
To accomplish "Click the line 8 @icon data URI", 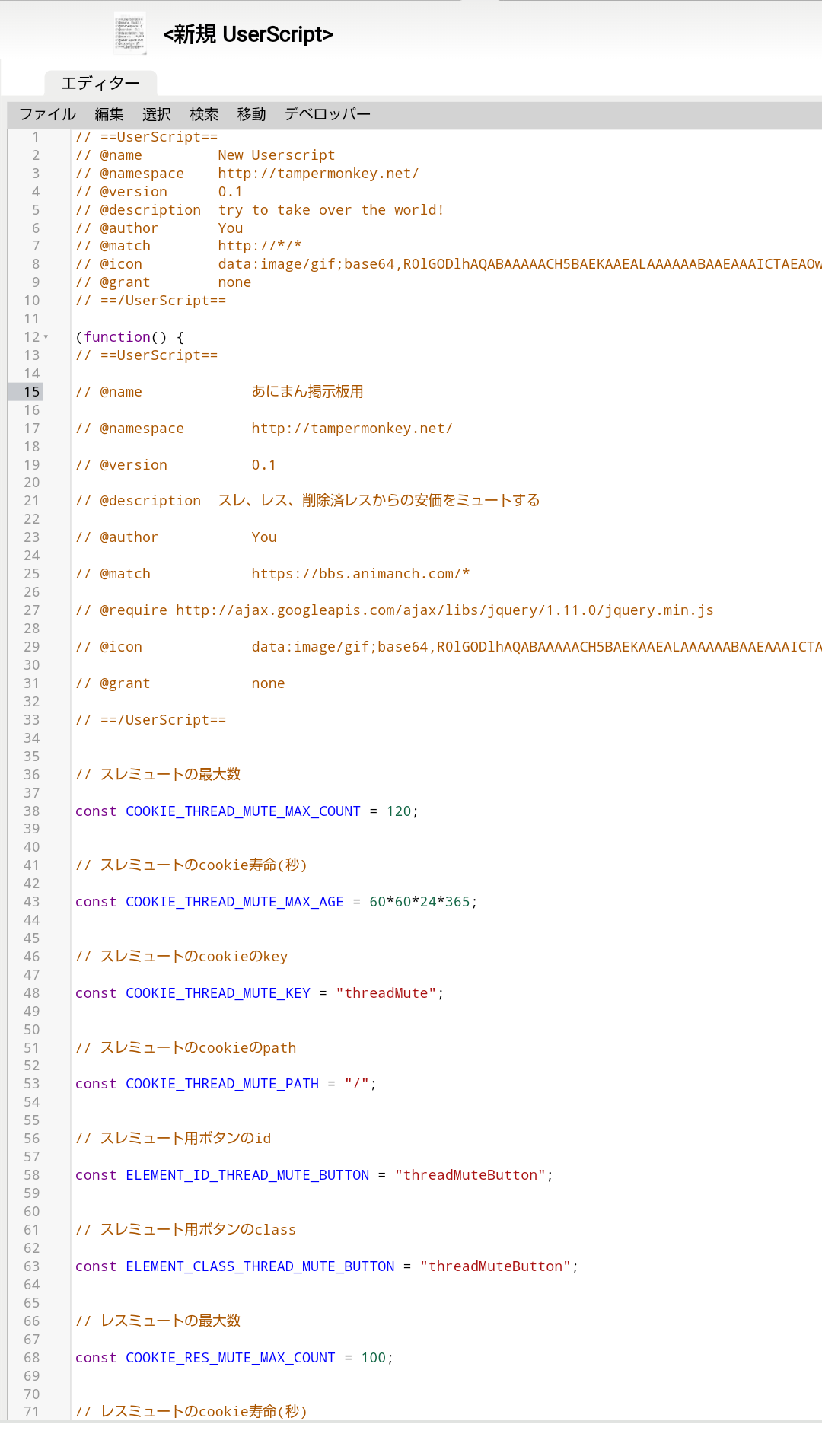I will [519, 264].
